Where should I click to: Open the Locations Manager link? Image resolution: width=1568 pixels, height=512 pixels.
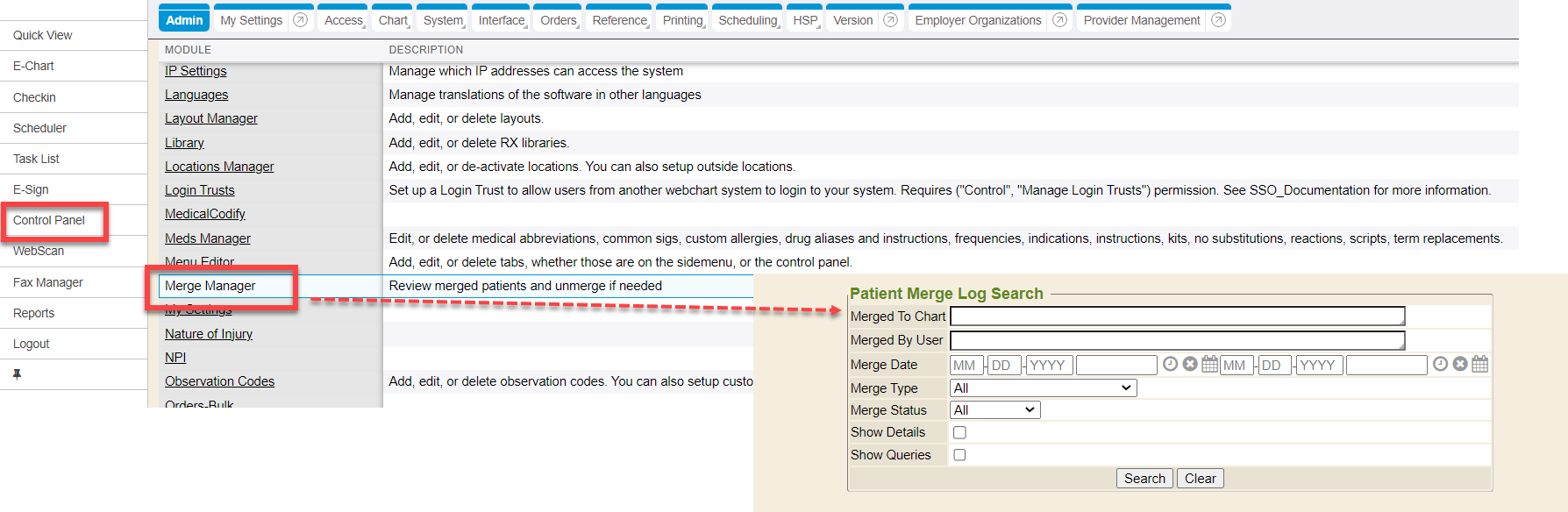click(219, 167)
